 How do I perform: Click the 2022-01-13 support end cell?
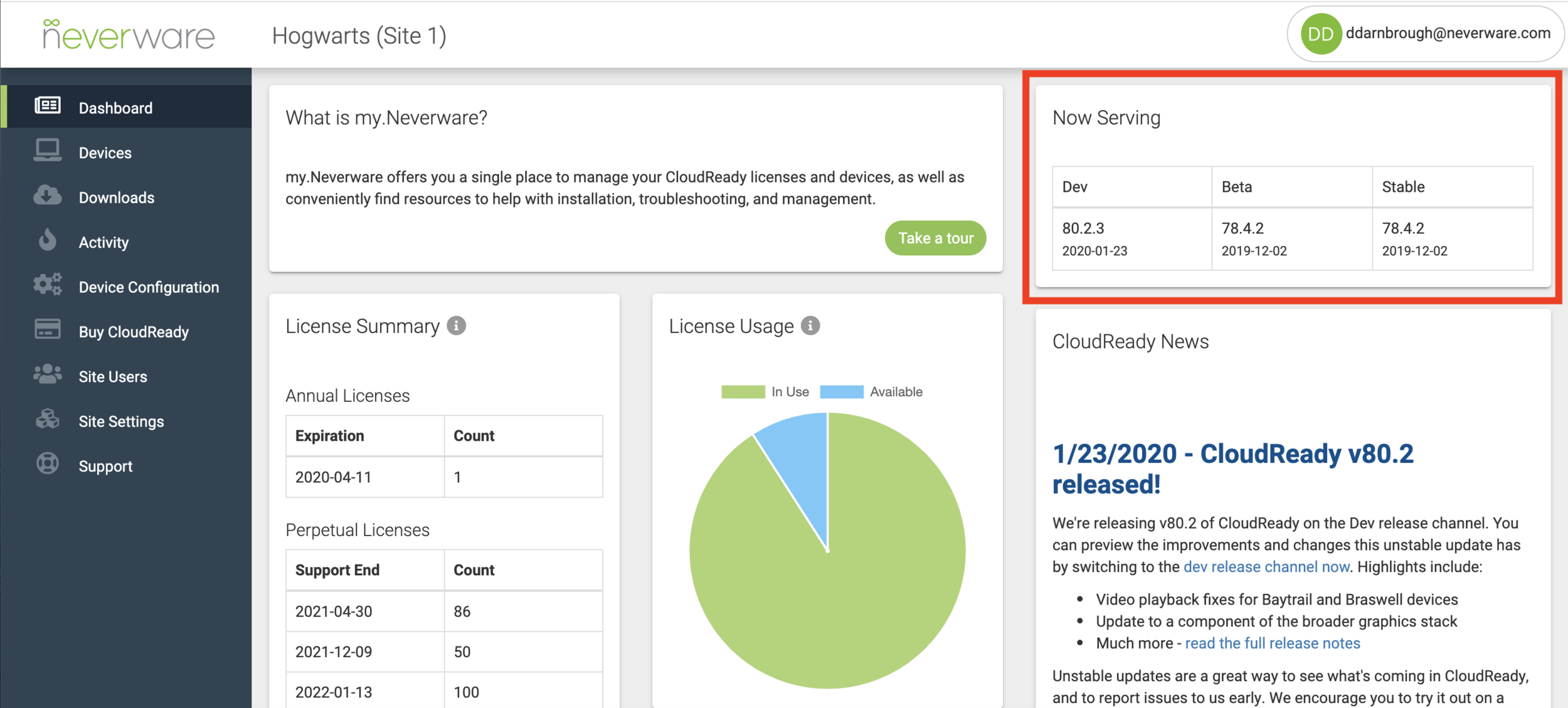click(365, 691)
